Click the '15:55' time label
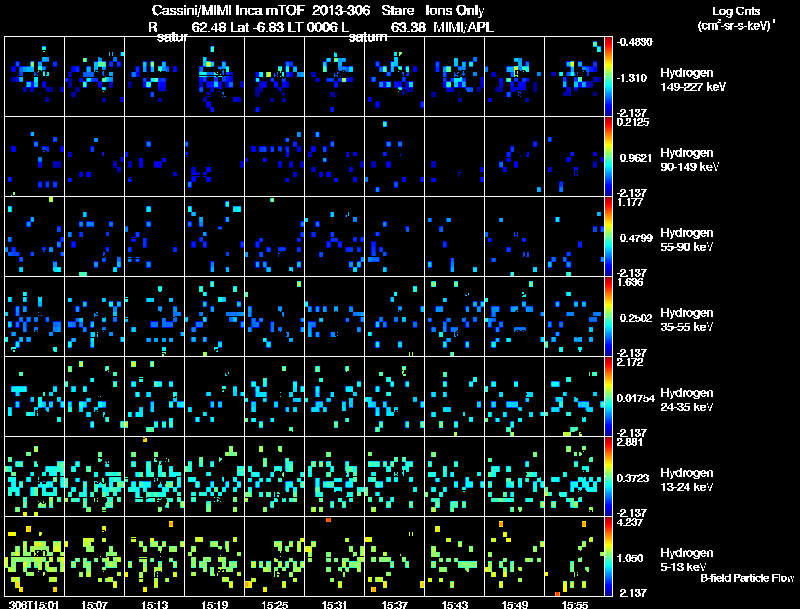This screenshot has width=800, height=609. (x=574, y=604)
